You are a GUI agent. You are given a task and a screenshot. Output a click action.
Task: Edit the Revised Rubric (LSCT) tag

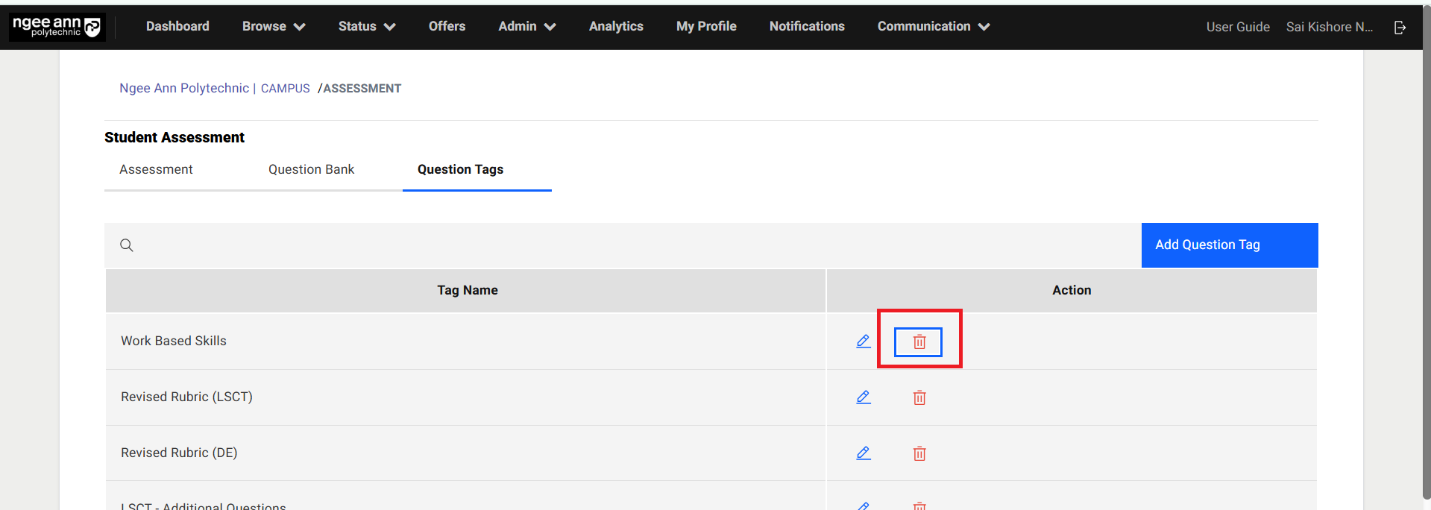(x=863, y=397)
